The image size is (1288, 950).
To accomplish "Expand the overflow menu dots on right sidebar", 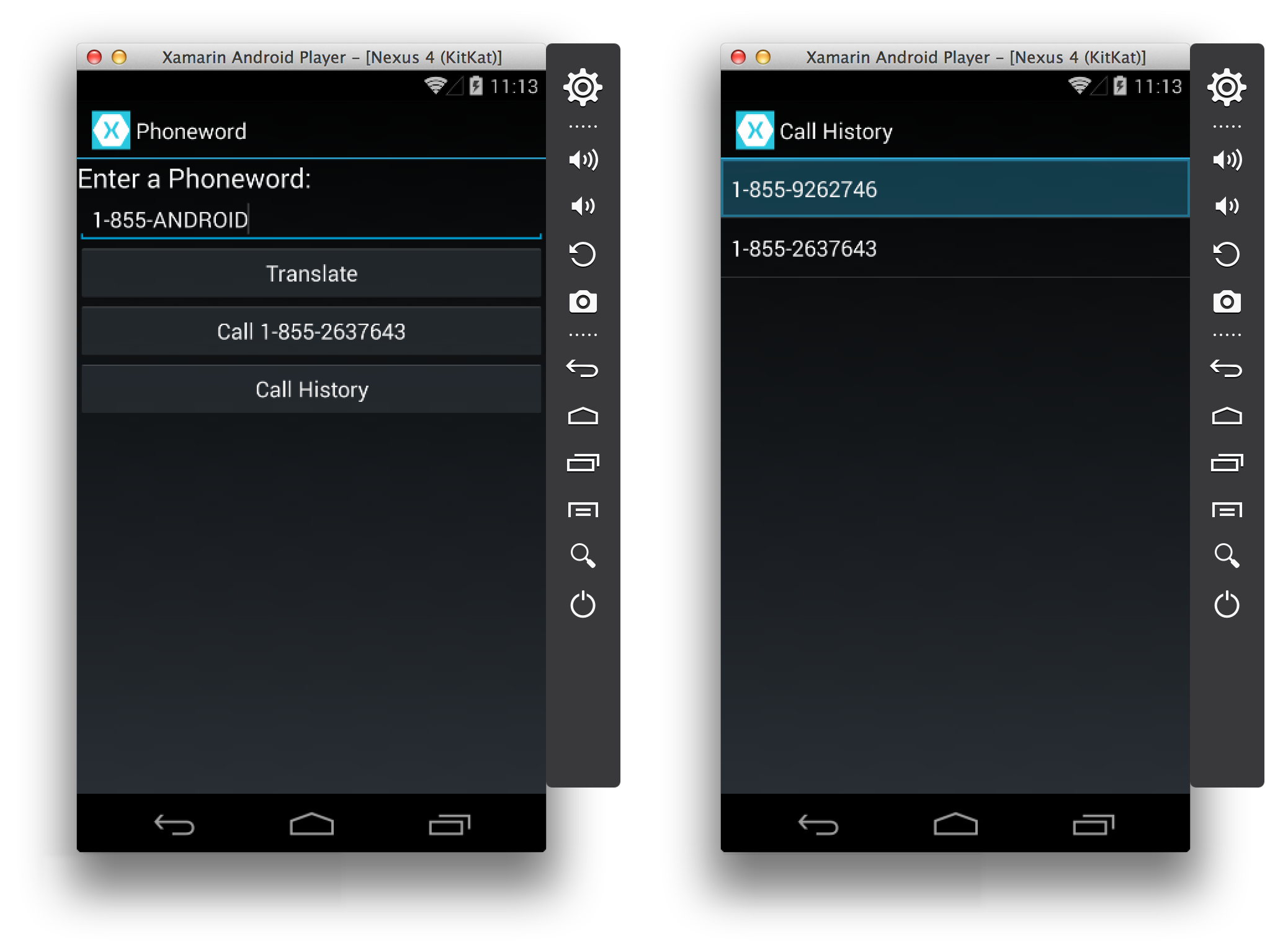I will coord(583,127).
